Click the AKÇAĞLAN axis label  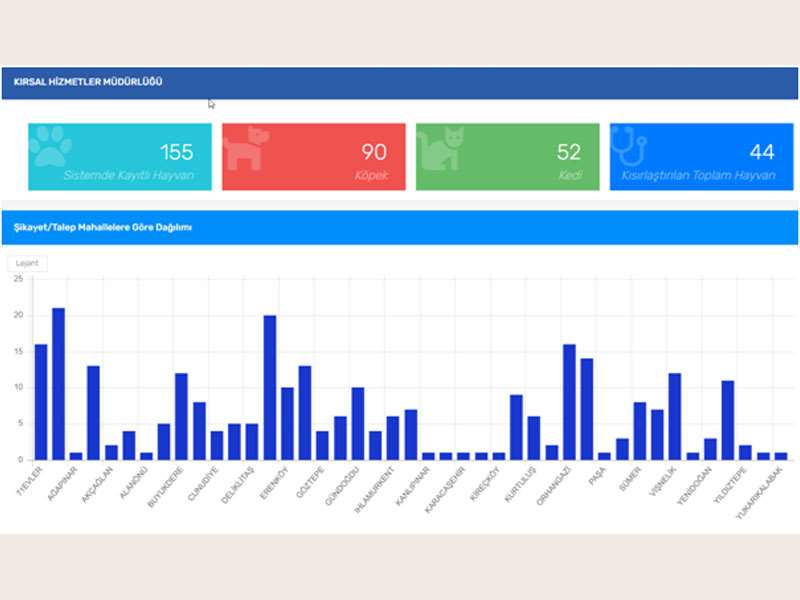tap(97, 484)
